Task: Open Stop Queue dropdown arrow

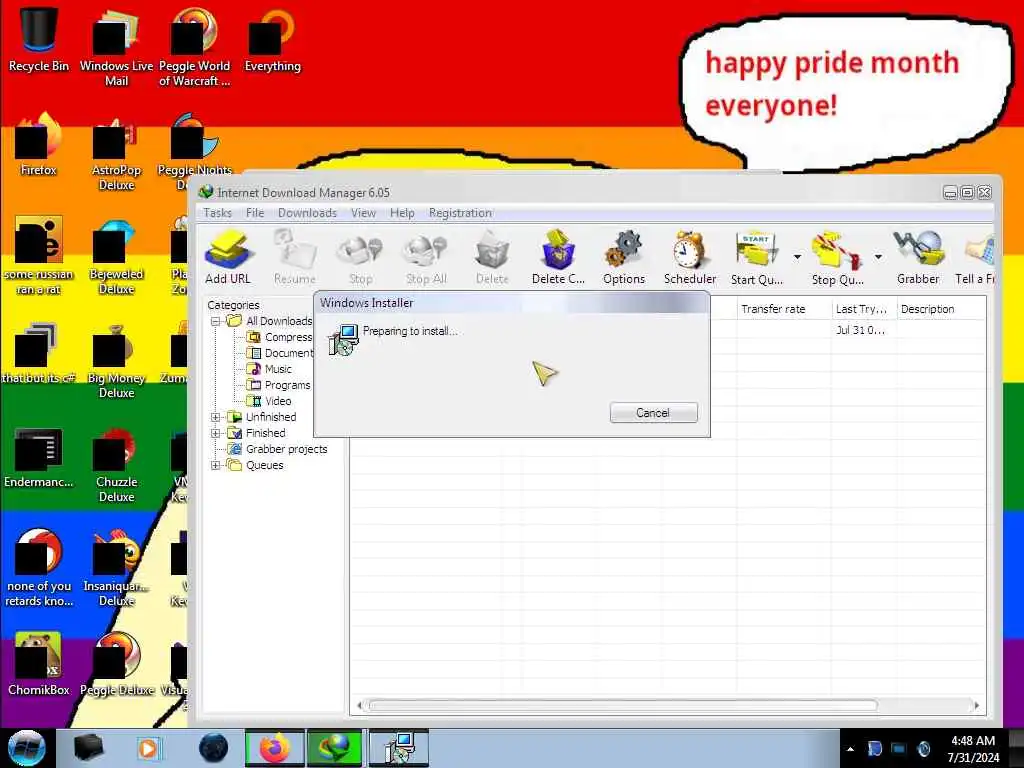Action: point(878,257)
